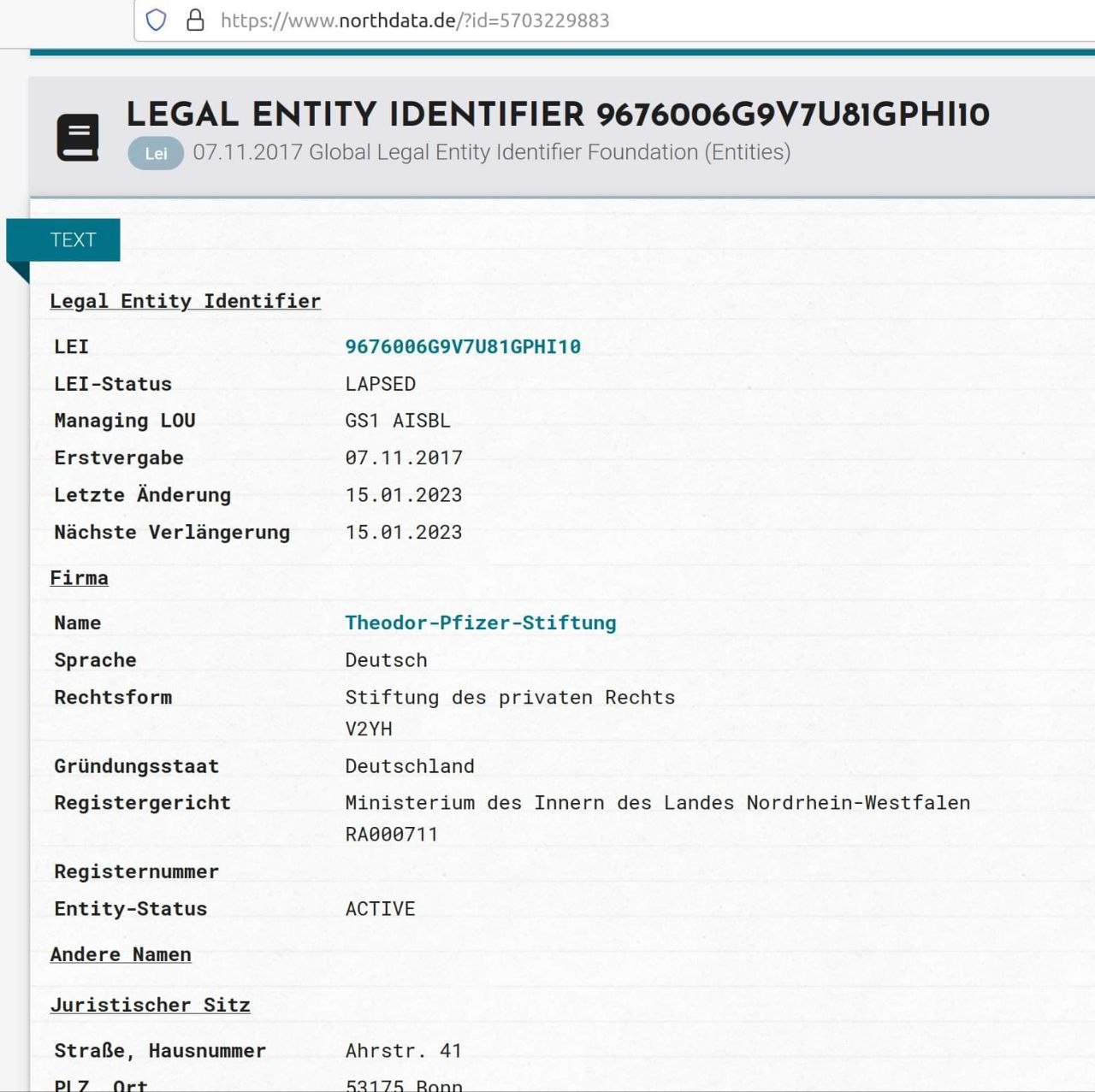Click the Firma section heading
The image size is (1095, 1092).
(x=80, y=578)
